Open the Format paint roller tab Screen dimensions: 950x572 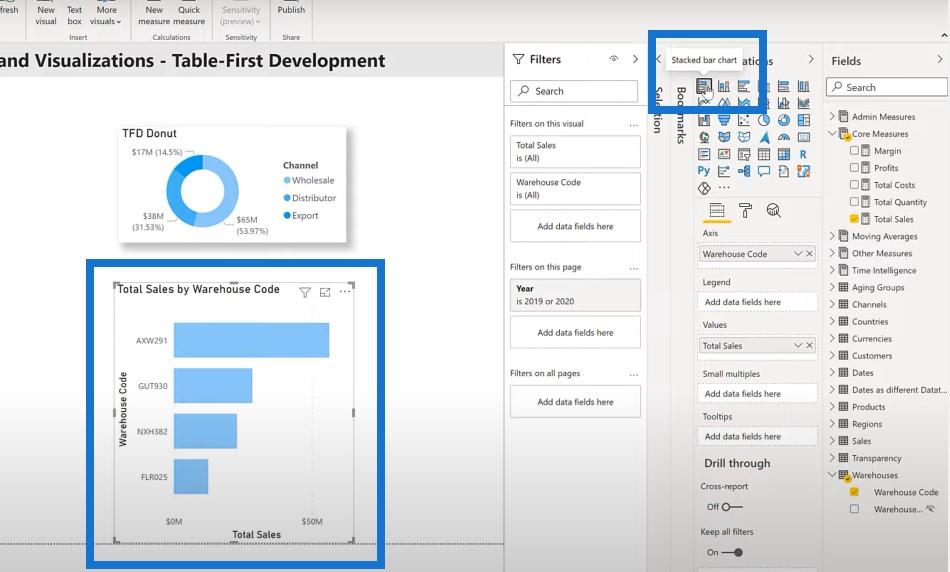pos(745,210)
